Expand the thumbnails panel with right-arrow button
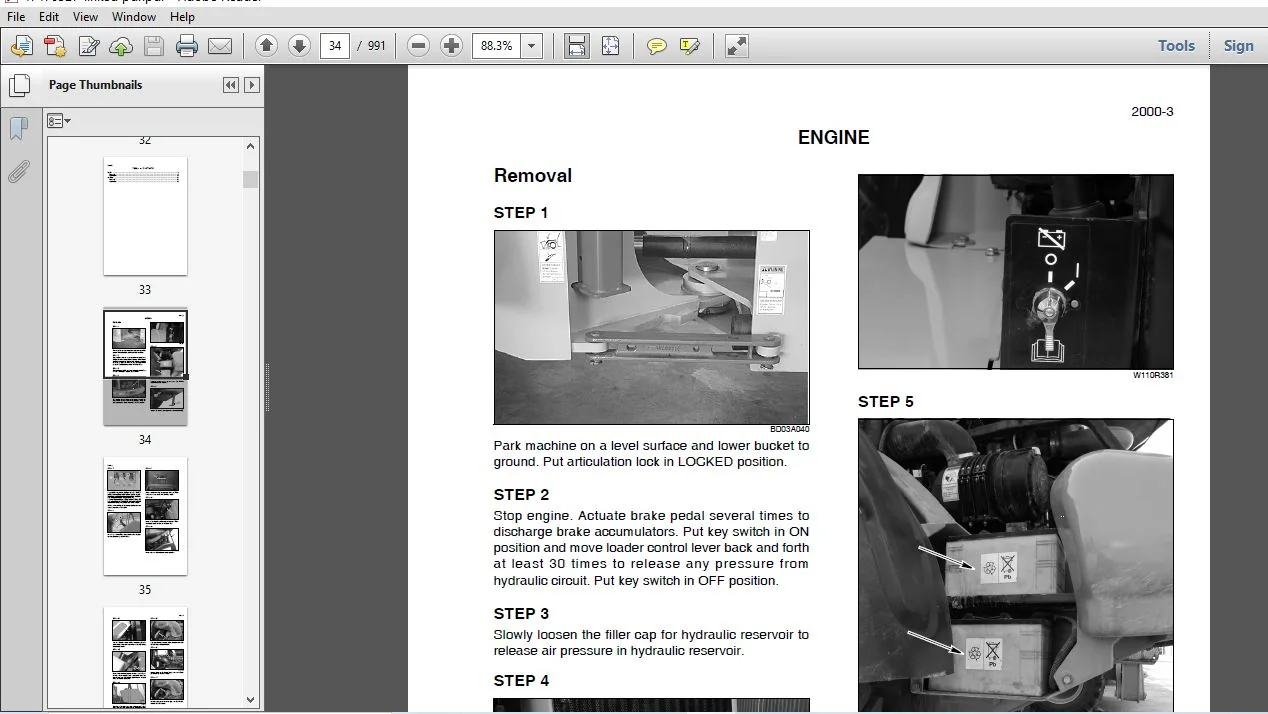Image resolution: width=1268 pixels, height=714 pixels. pos(252,85)
